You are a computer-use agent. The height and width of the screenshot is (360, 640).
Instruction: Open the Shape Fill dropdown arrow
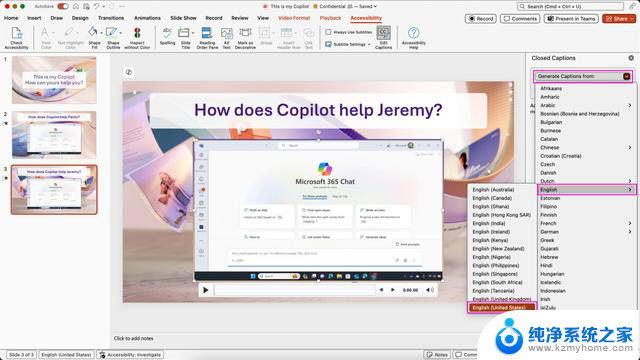point(101,33)
